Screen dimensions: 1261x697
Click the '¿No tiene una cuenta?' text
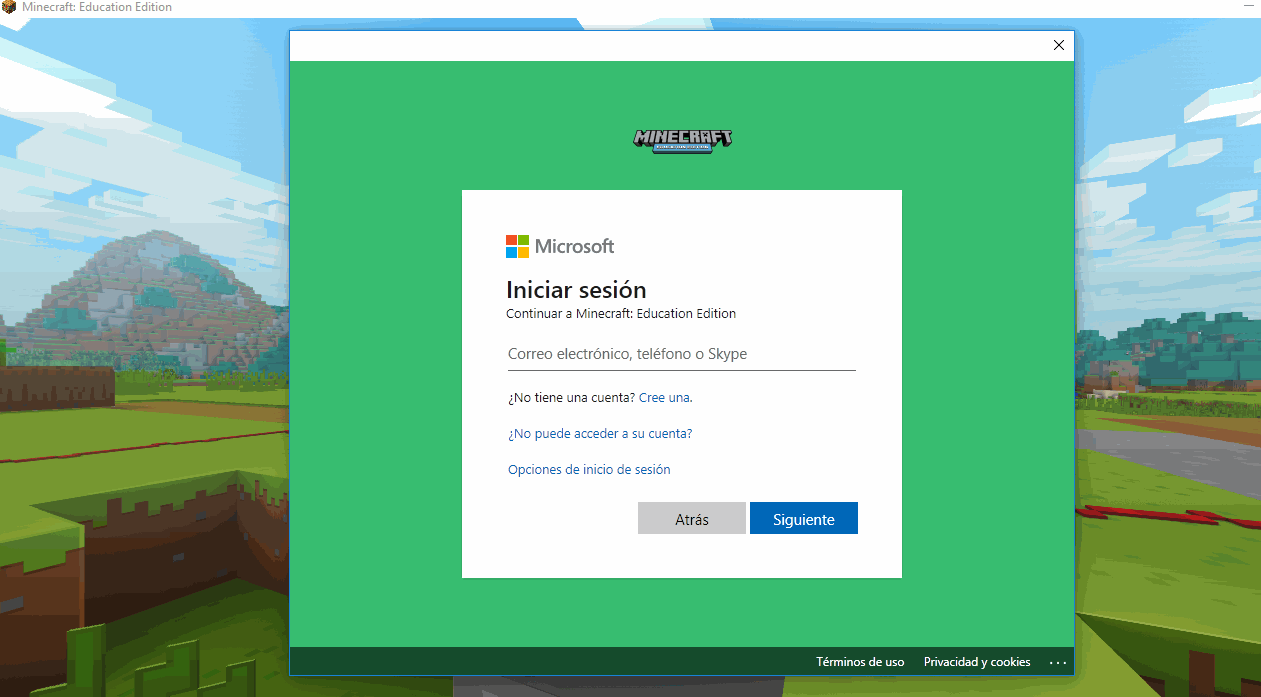pyautogui.click(x=571, y=397)
